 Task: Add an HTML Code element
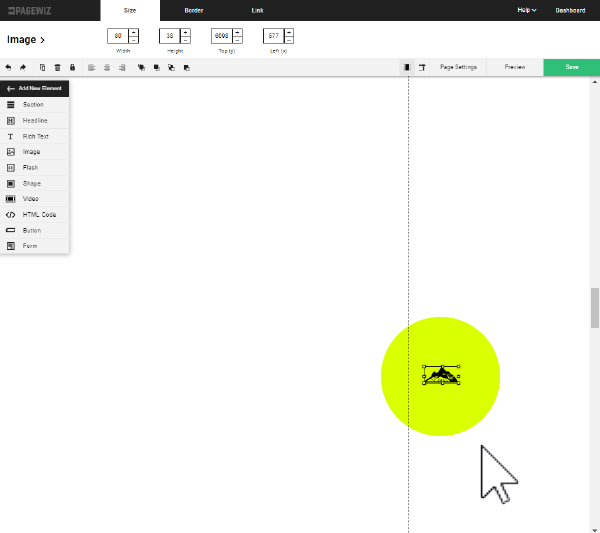[34, 215]
